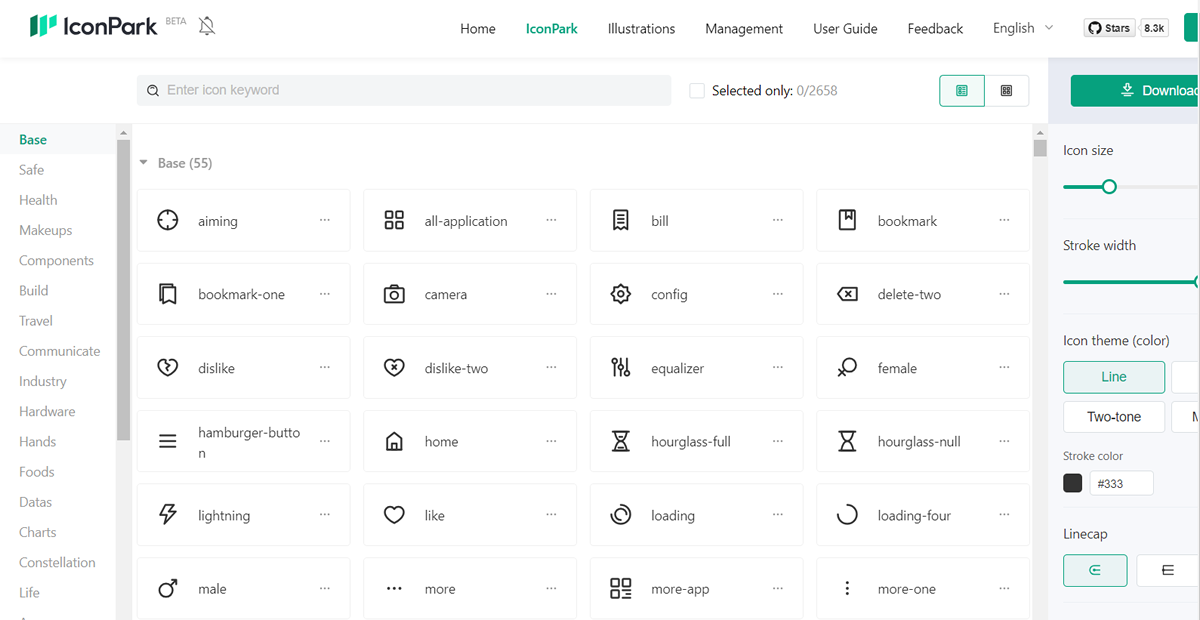1200x620 pixels.
Task: Go to the Home page
Action: 478,29
